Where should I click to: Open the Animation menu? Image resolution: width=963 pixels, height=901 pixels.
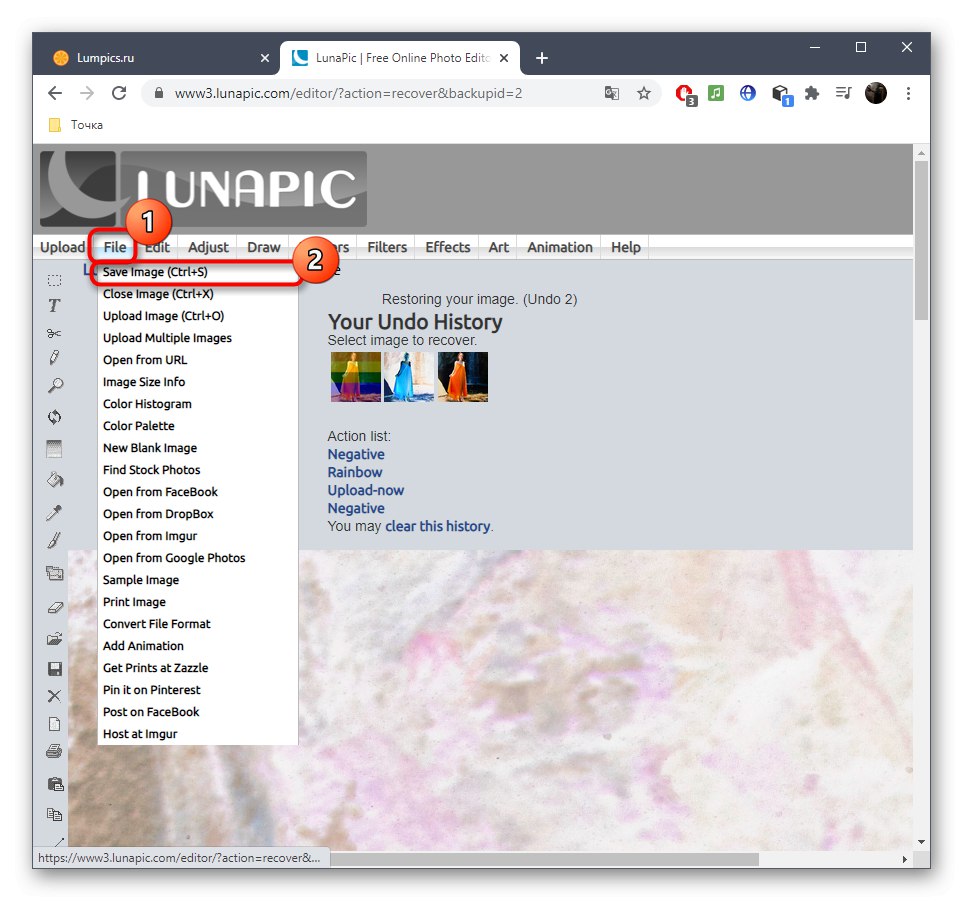pyautogui.click(x=560, y=247)
